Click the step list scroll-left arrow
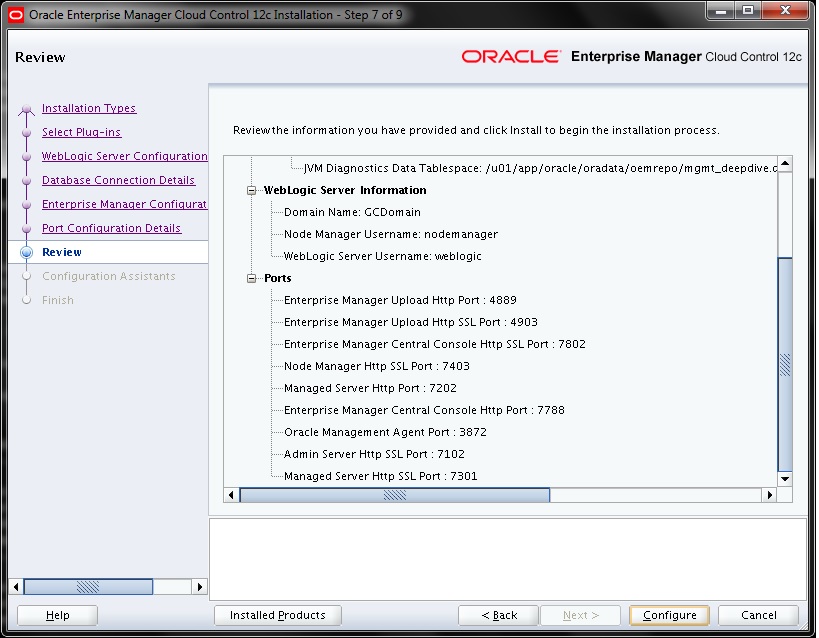The width and height of the screenshot is (819, 638). click(16, 586)
